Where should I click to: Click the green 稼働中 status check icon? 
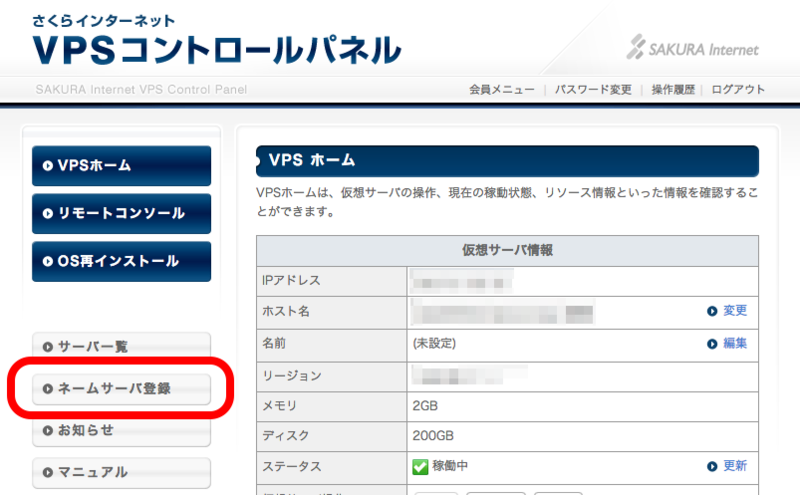click(420, 466)
